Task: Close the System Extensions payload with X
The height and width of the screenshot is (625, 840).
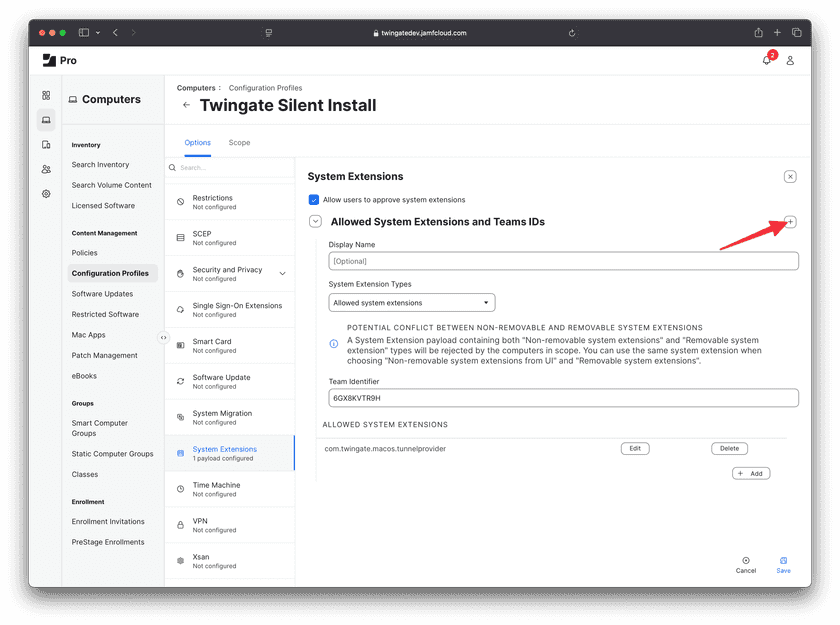Action: (790, 177)
